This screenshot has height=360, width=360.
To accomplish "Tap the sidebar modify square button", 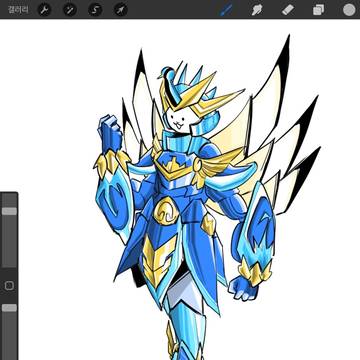I will click(x=9, y=286).
